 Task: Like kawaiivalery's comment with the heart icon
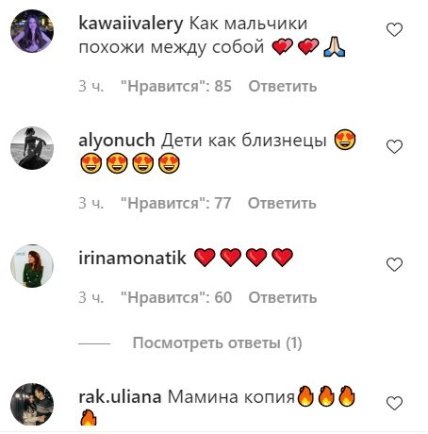(x=395, y=30)
